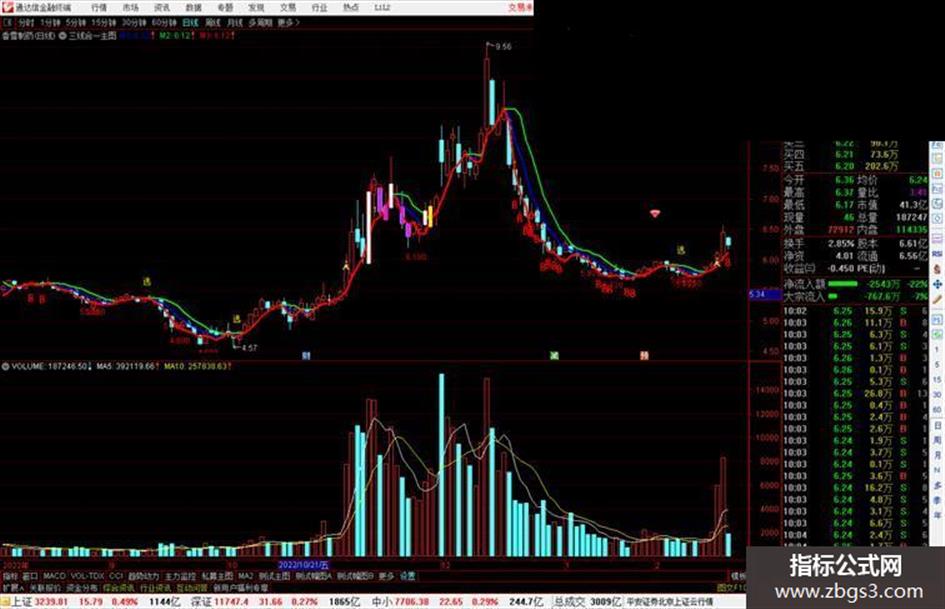The height and width of the screenshot is (609, 945).
Task: Click the circular settings icon beside 三线合一主图
Action: click(x=62, y=36)
